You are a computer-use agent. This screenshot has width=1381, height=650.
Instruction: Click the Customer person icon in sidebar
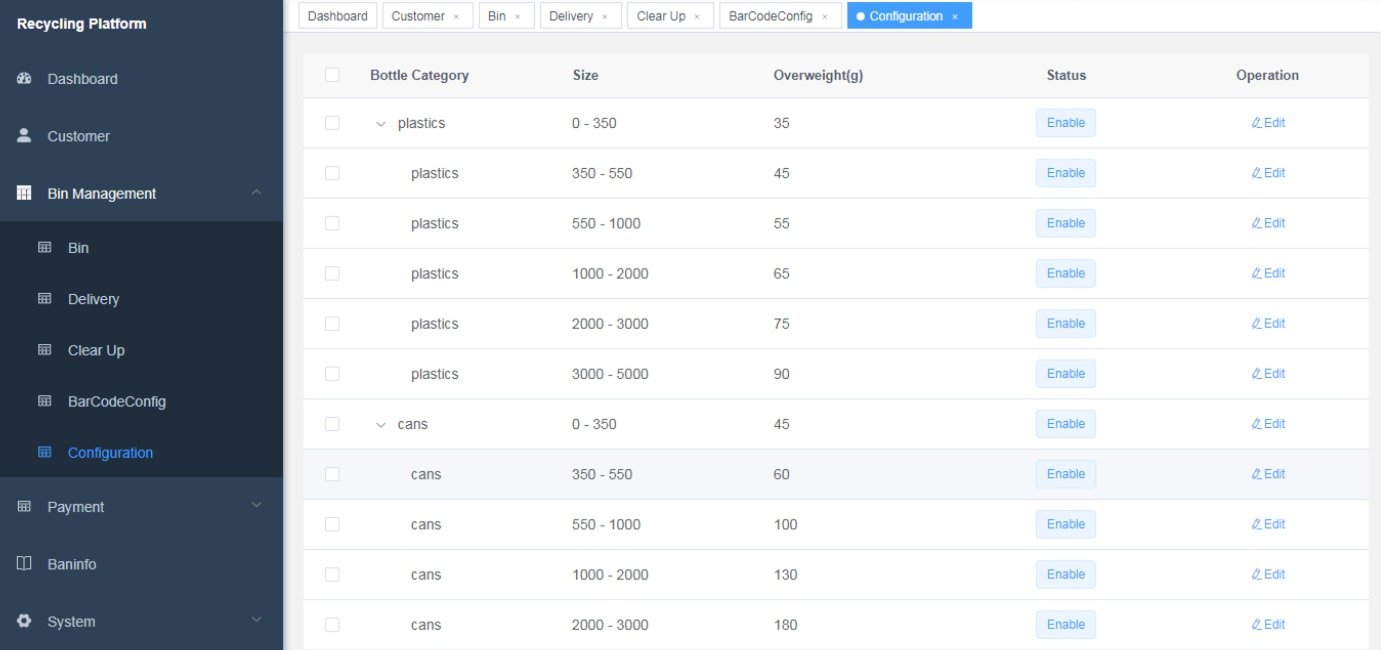coord(25,136)
